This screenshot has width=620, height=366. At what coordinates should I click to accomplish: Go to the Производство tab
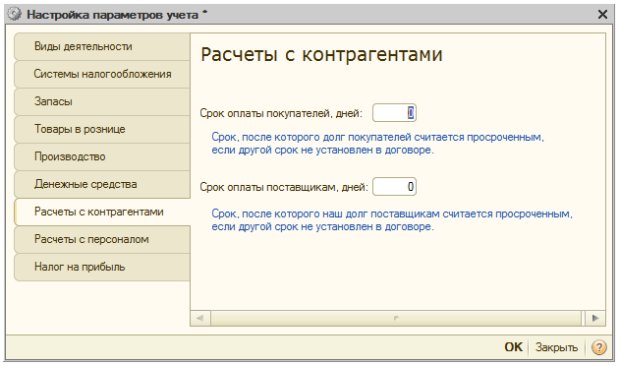click(102, 157)
